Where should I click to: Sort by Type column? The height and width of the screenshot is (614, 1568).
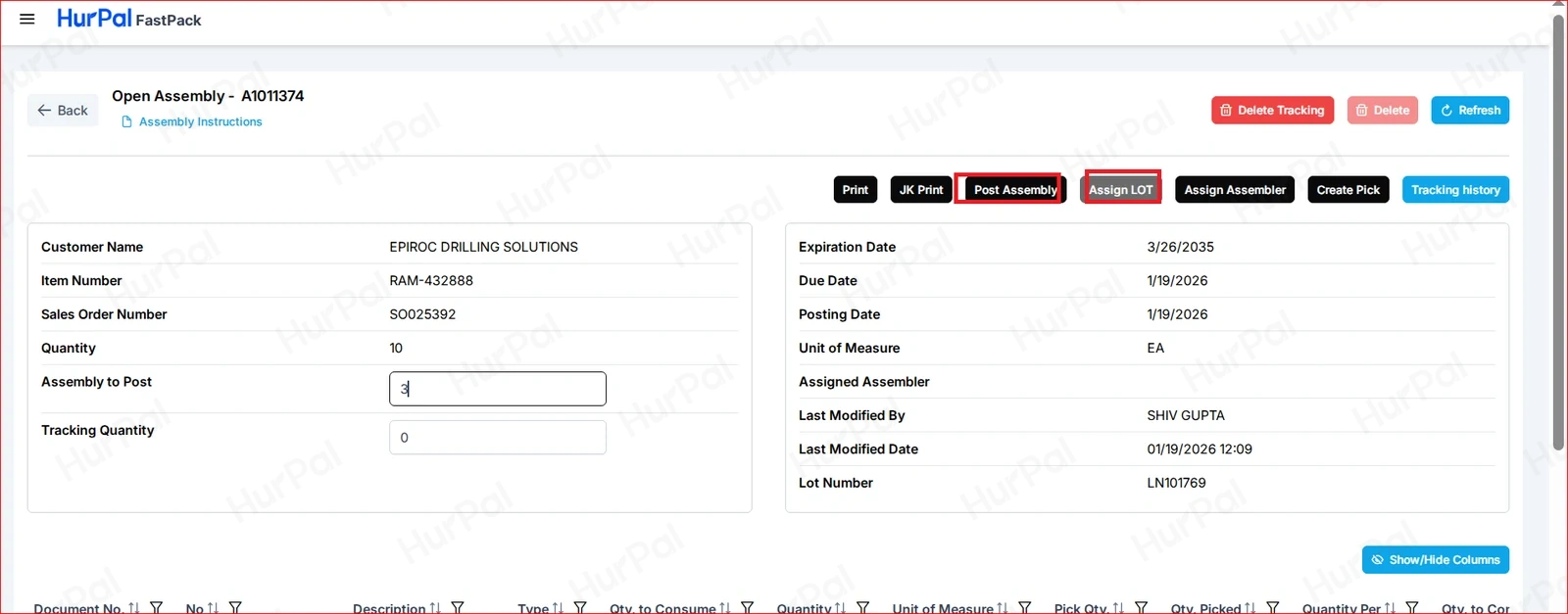pyautogui.click(x=558, y=608)
